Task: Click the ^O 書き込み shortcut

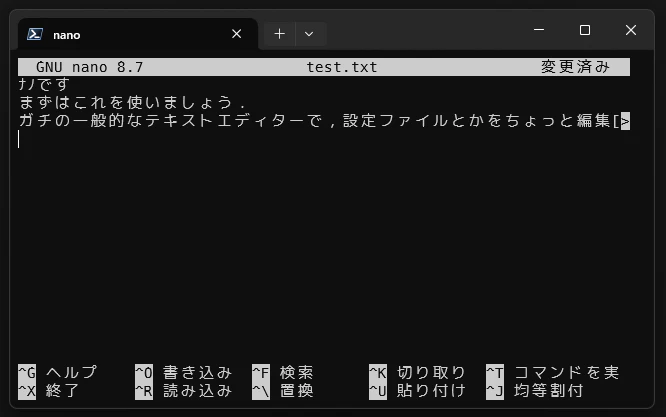Action: tap(183, 372)
